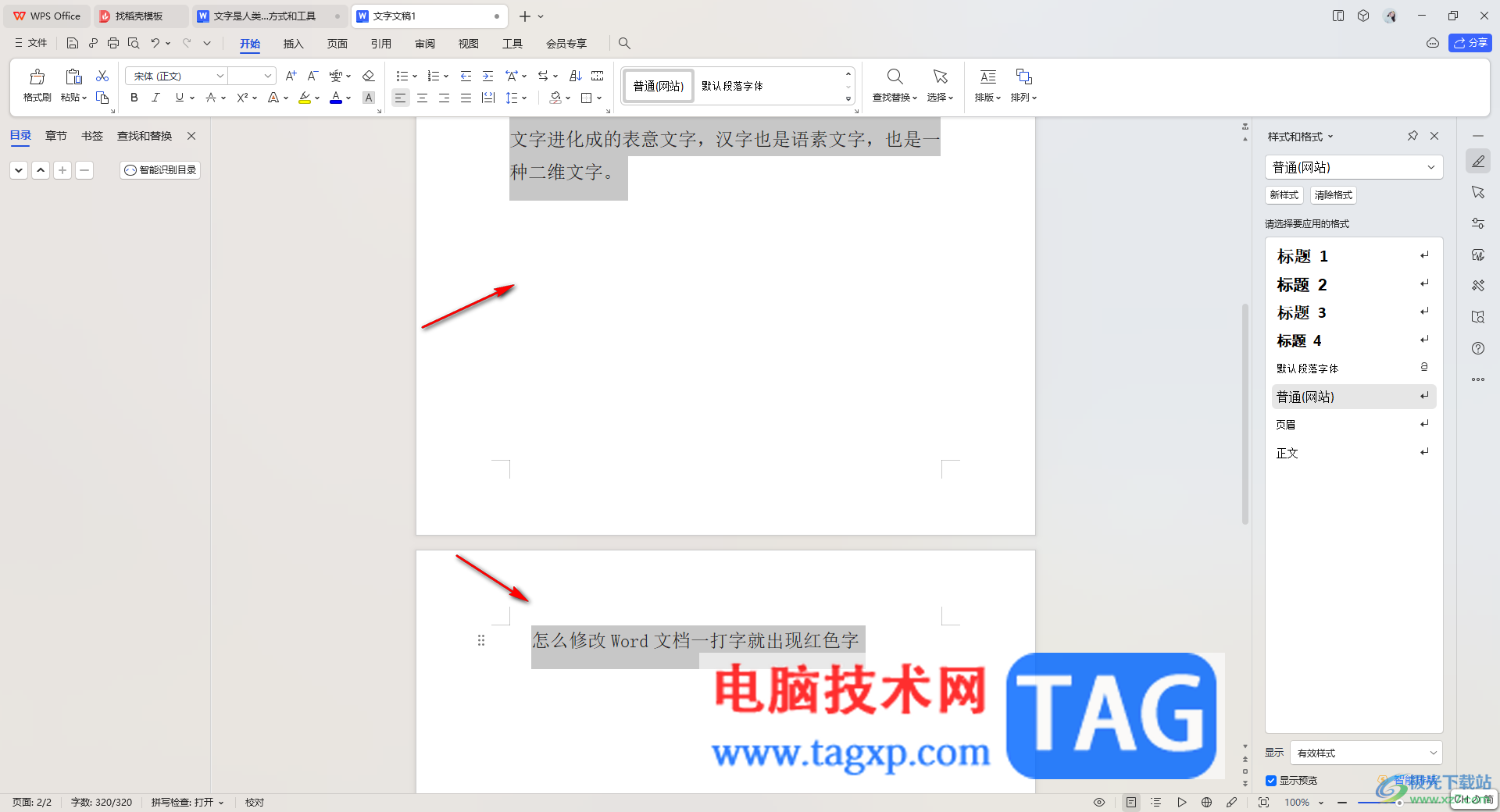Screen dimensions: 1500x812
Task: Center-align the paragraph
Action: click(422, 98)
